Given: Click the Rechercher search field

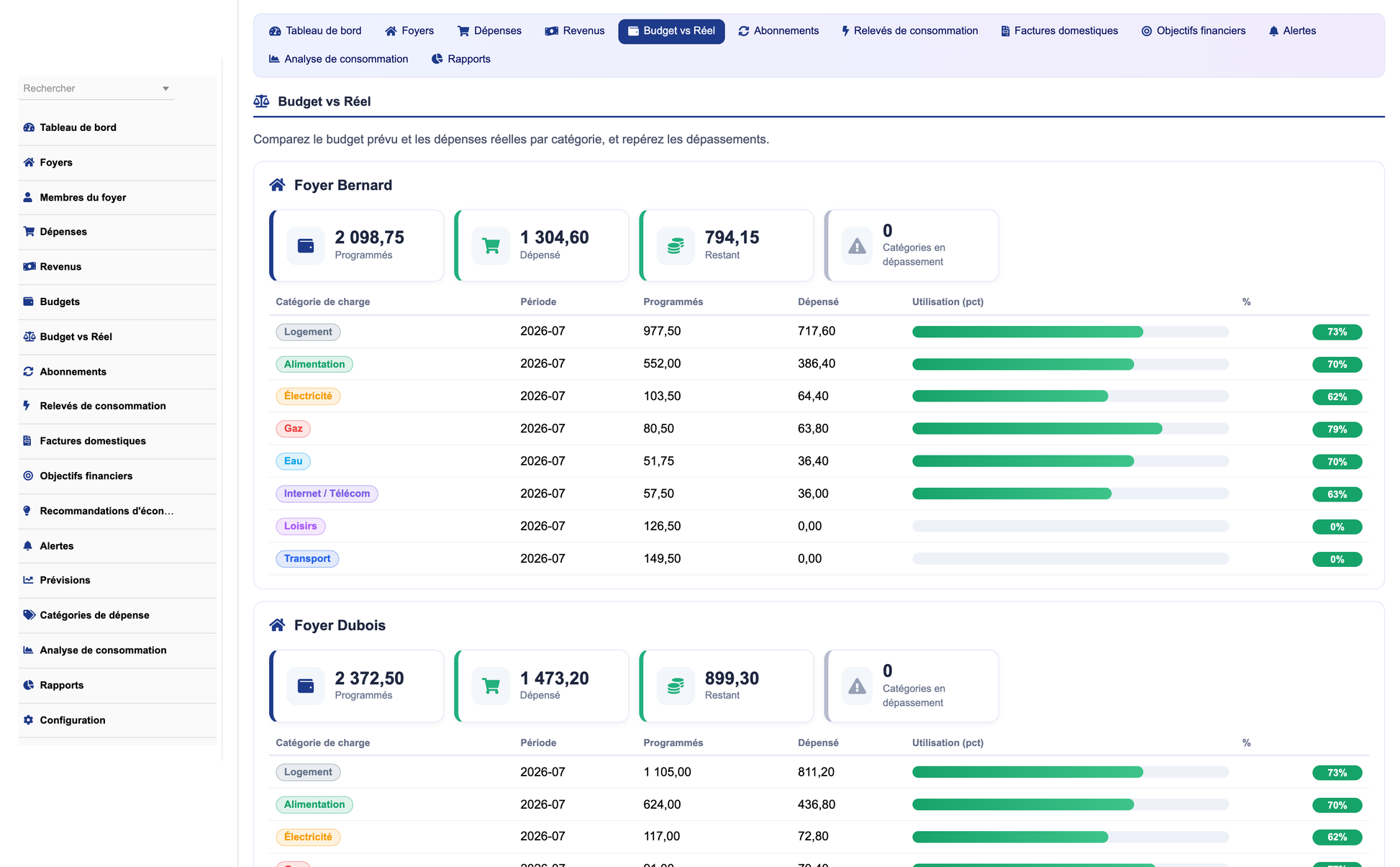Looking at the screenshot, I should pyautogui.click(x=96, y=88).
